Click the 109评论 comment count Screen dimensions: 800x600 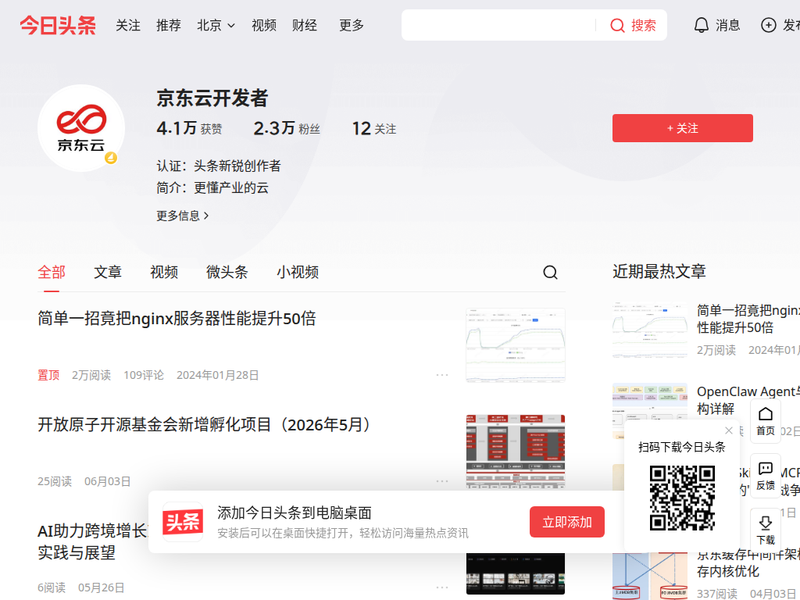tap(143, 375)
